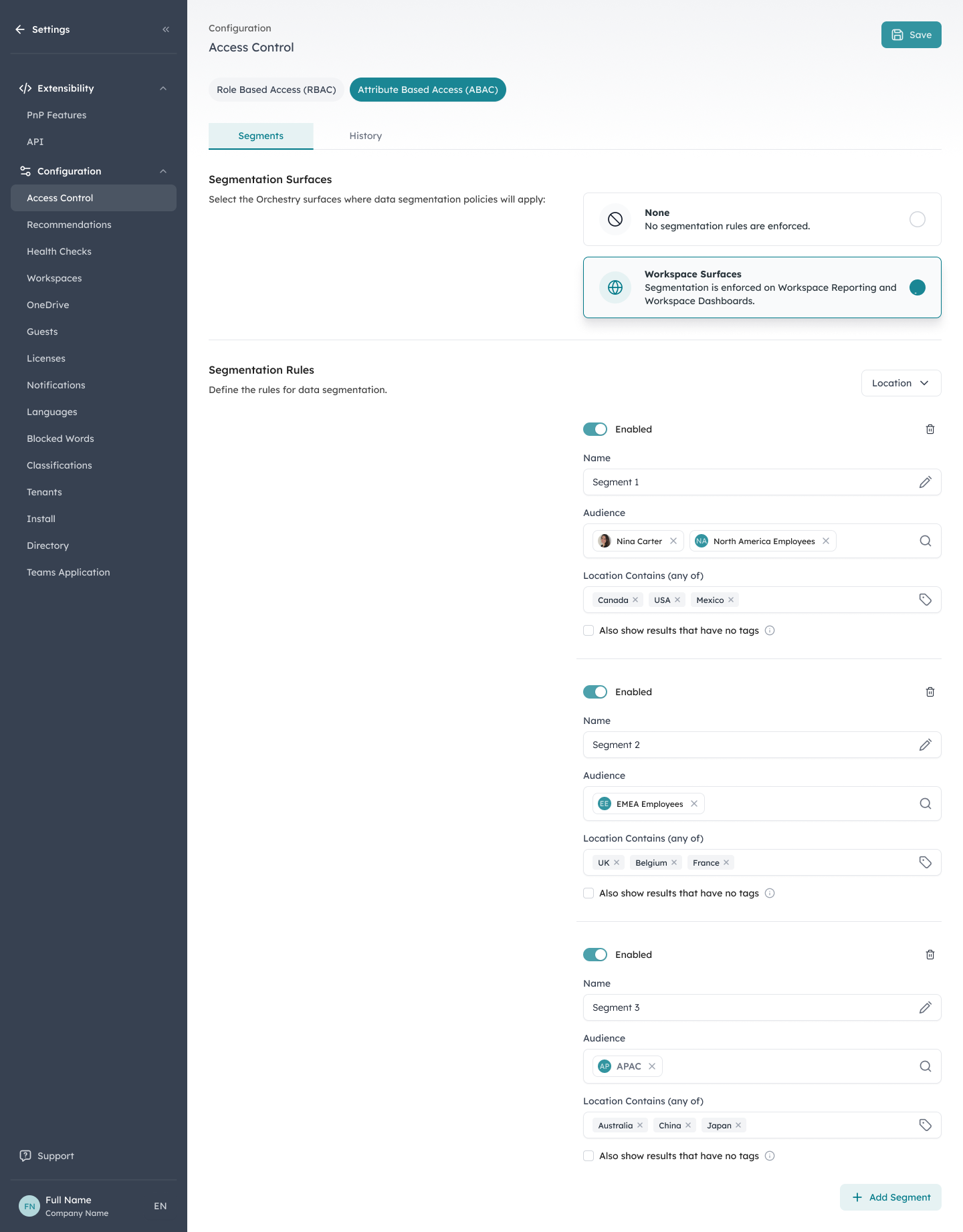The height and width of the screenshot is (1232, 963).
Task: Click the FN user avatar
Action: click(x=29, y=1206)
